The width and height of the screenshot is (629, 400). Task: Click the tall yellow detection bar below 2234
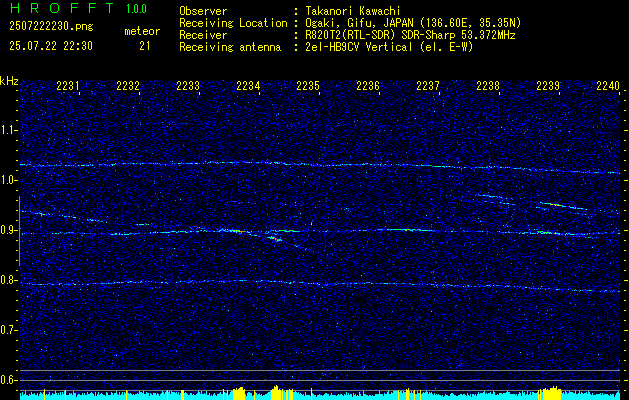(x=276, y=393)
